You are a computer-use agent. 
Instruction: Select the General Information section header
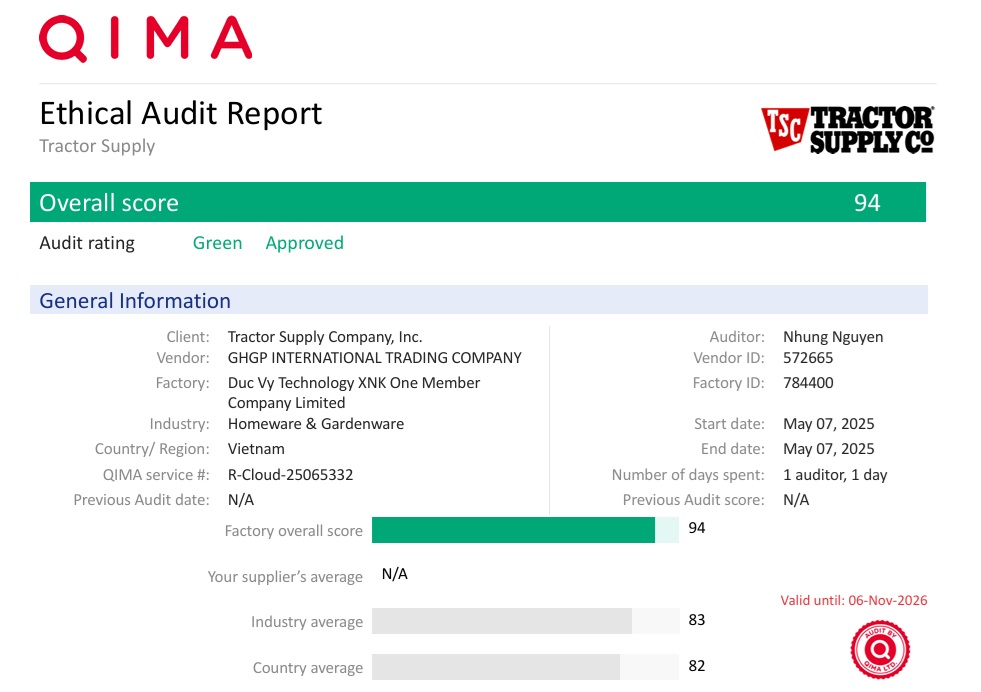coord(135,300)
